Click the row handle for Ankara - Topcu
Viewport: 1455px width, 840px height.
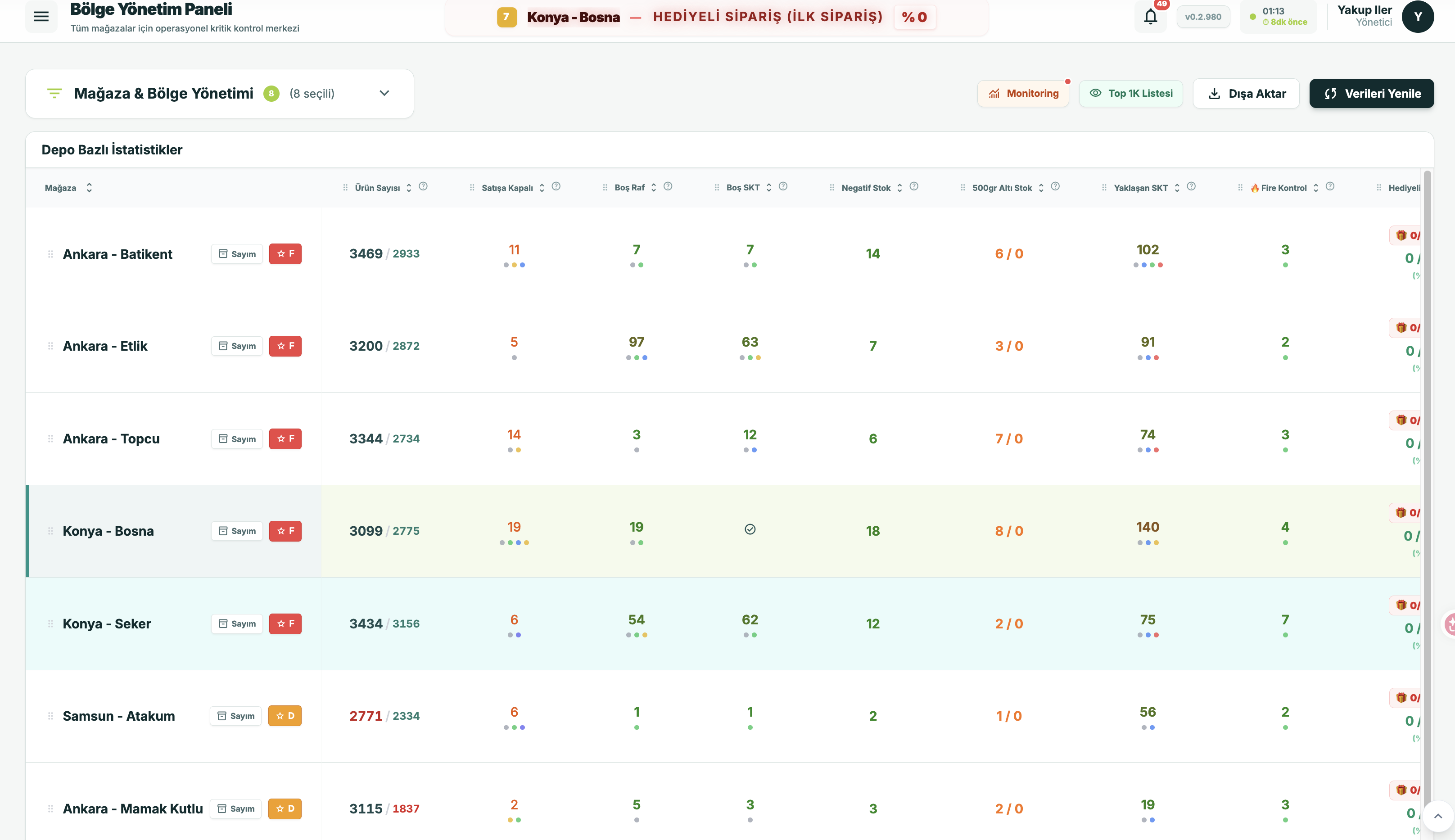pyautogui.click(x=50, y=439)
